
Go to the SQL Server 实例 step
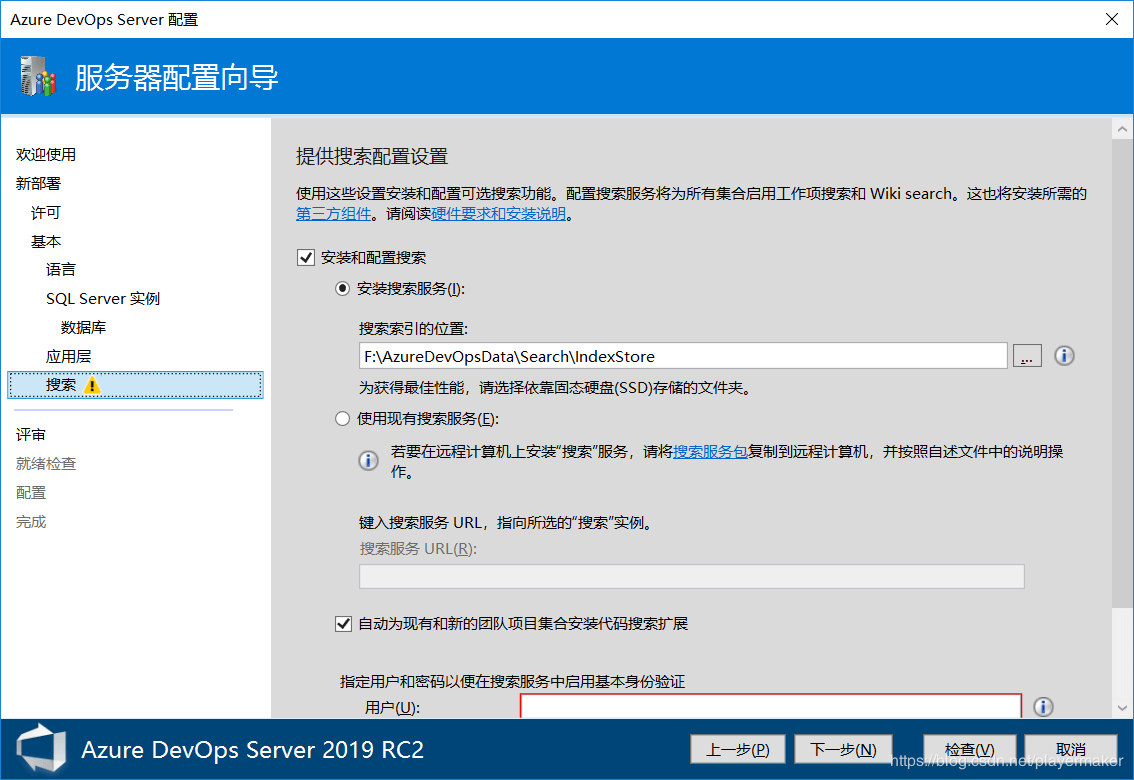[103, 298]
